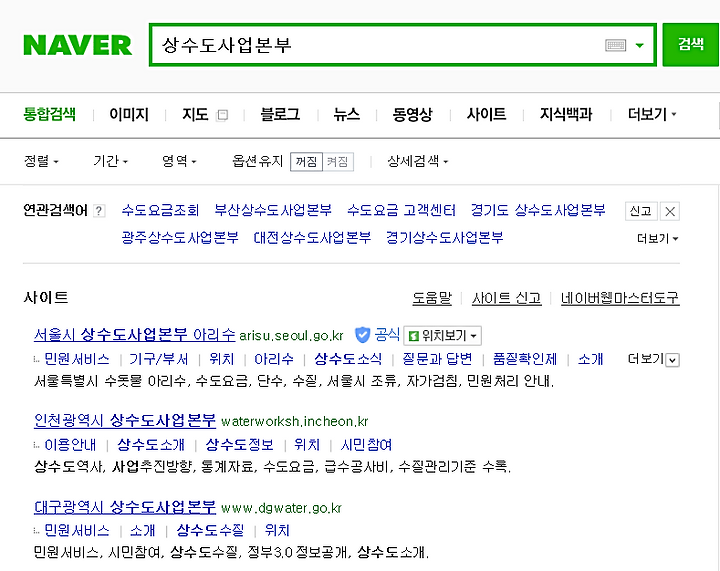
Task: Click 위치 sublink under Incheon result
Action: 307,445
